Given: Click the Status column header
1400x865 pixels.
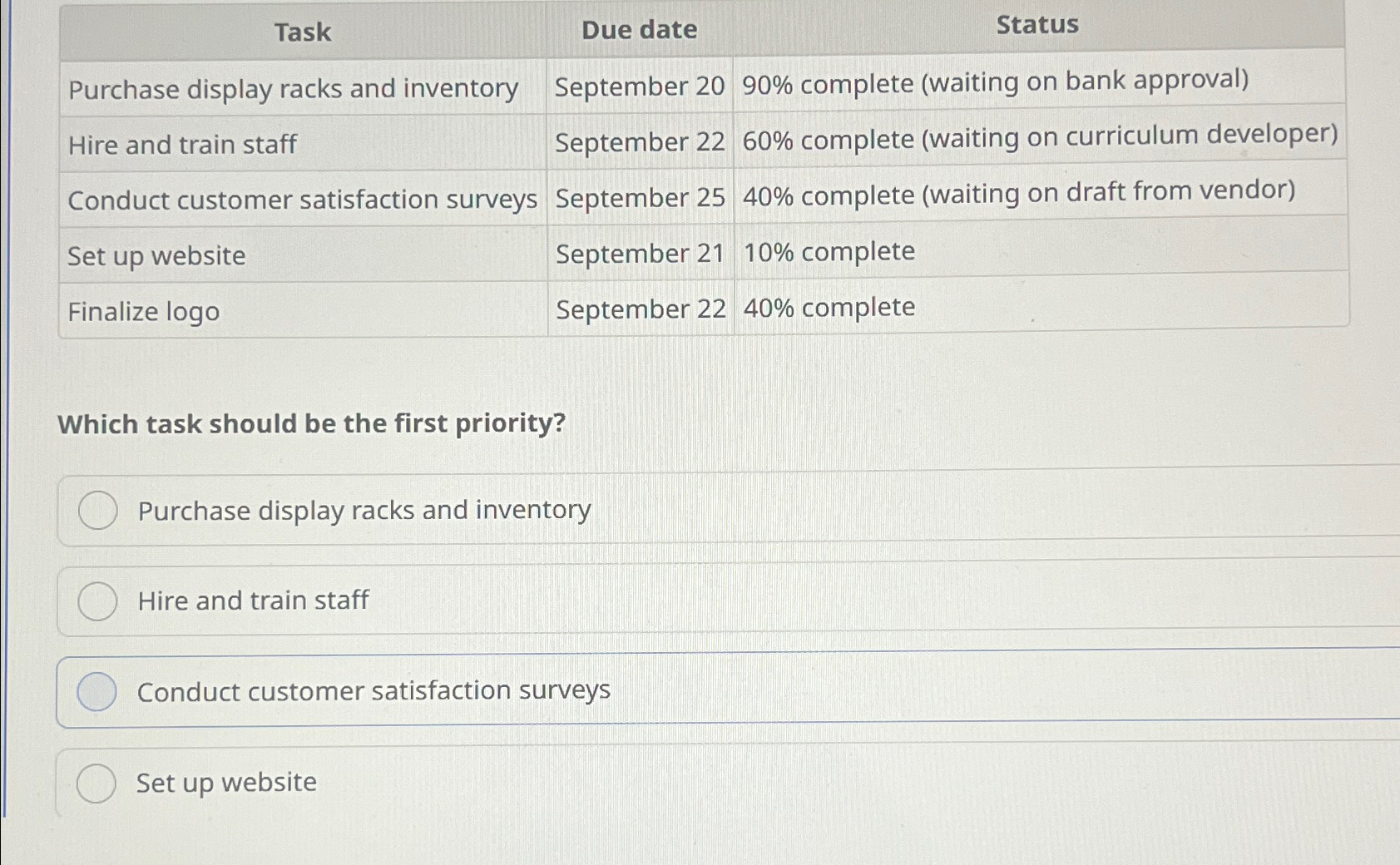Looking at the screenshot, I should (1036, 25).
